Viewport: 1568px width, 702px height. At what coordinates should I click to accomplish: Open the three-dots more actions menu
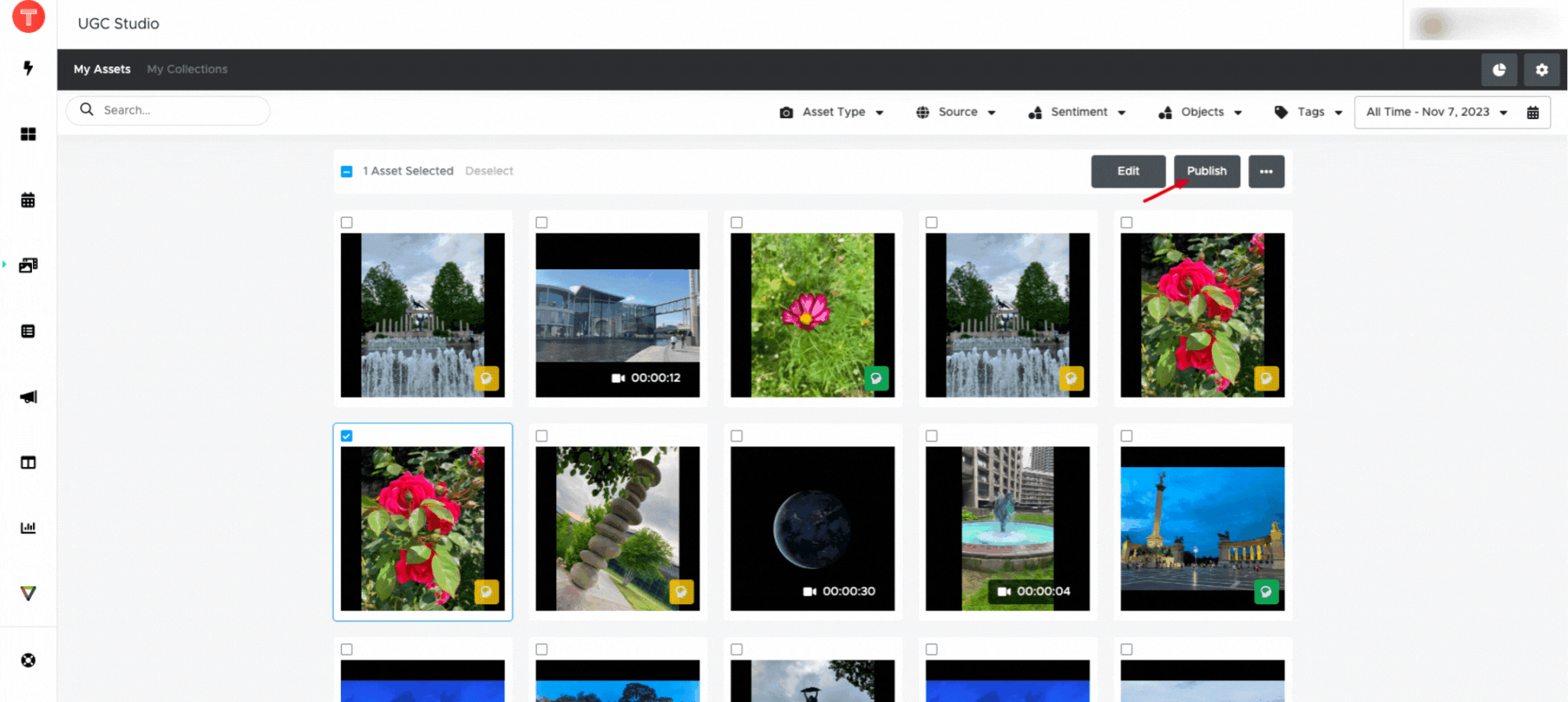pyautogui.click(x=1266, y=171)
